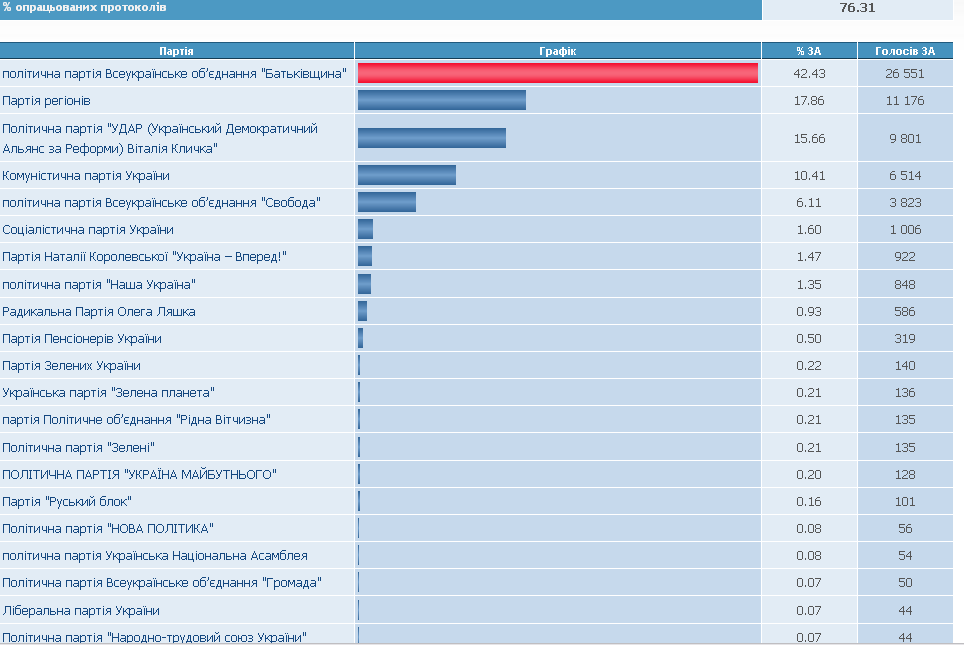
Task: Click the "Партія" column header
Action: tap(177, 51)
